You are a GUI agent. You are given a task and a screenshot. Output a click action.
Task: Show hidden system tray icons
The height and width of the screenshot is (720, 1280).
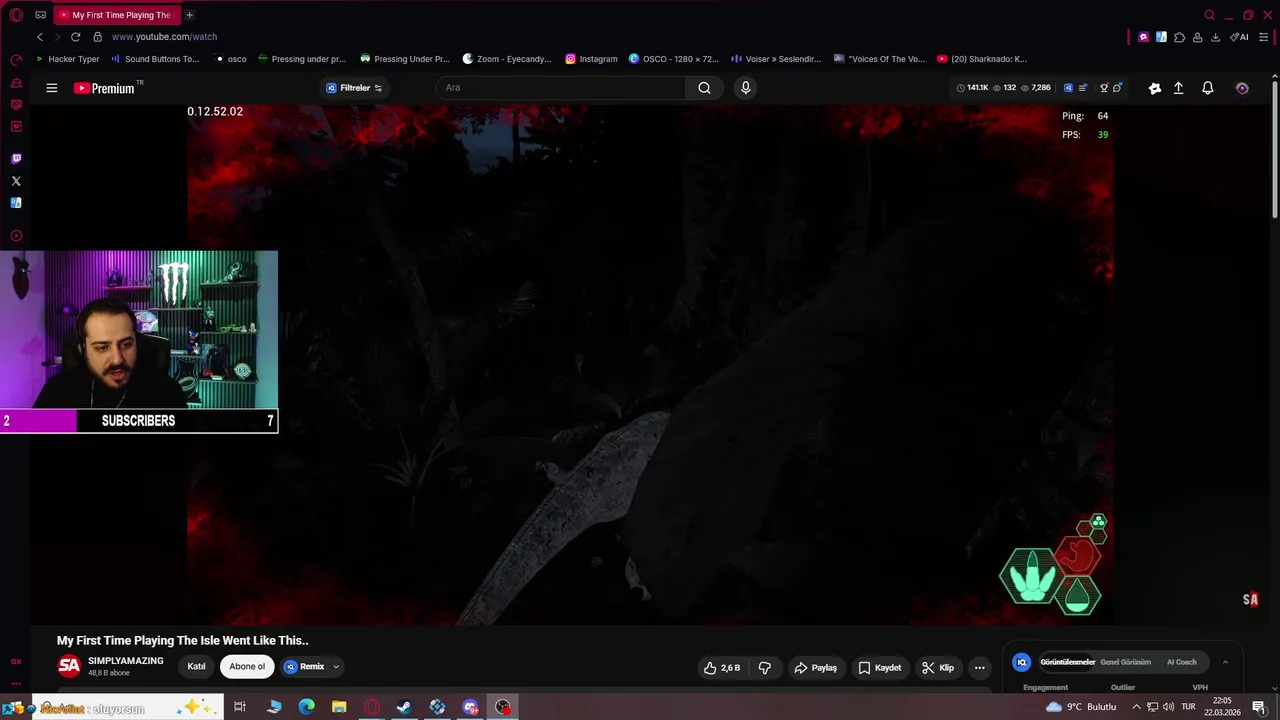tap(1136, 707)
